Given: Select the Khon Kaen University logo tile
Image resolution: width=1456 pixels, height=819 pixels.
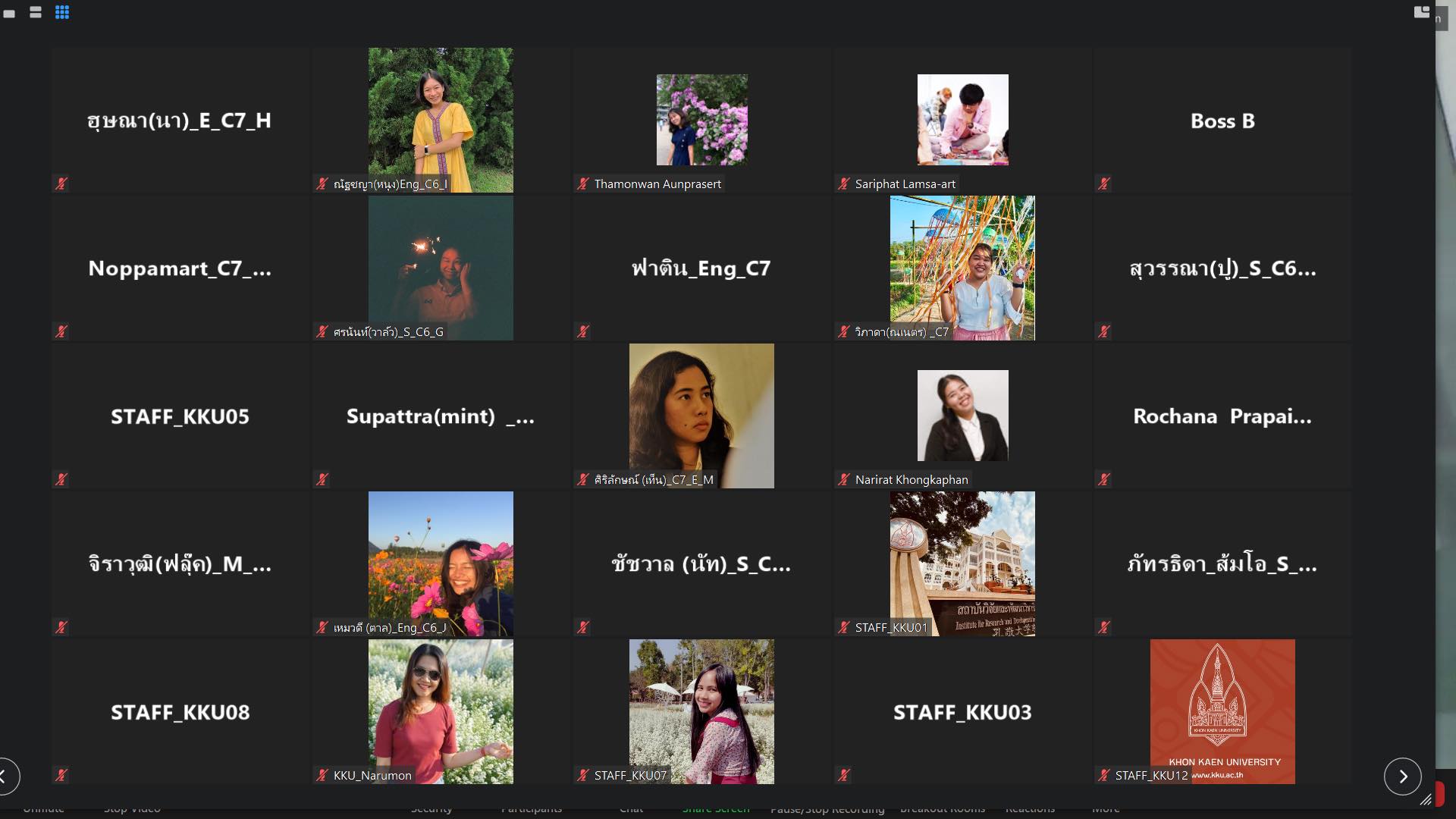Looking at the screenshot, I should coord(1222,711).
